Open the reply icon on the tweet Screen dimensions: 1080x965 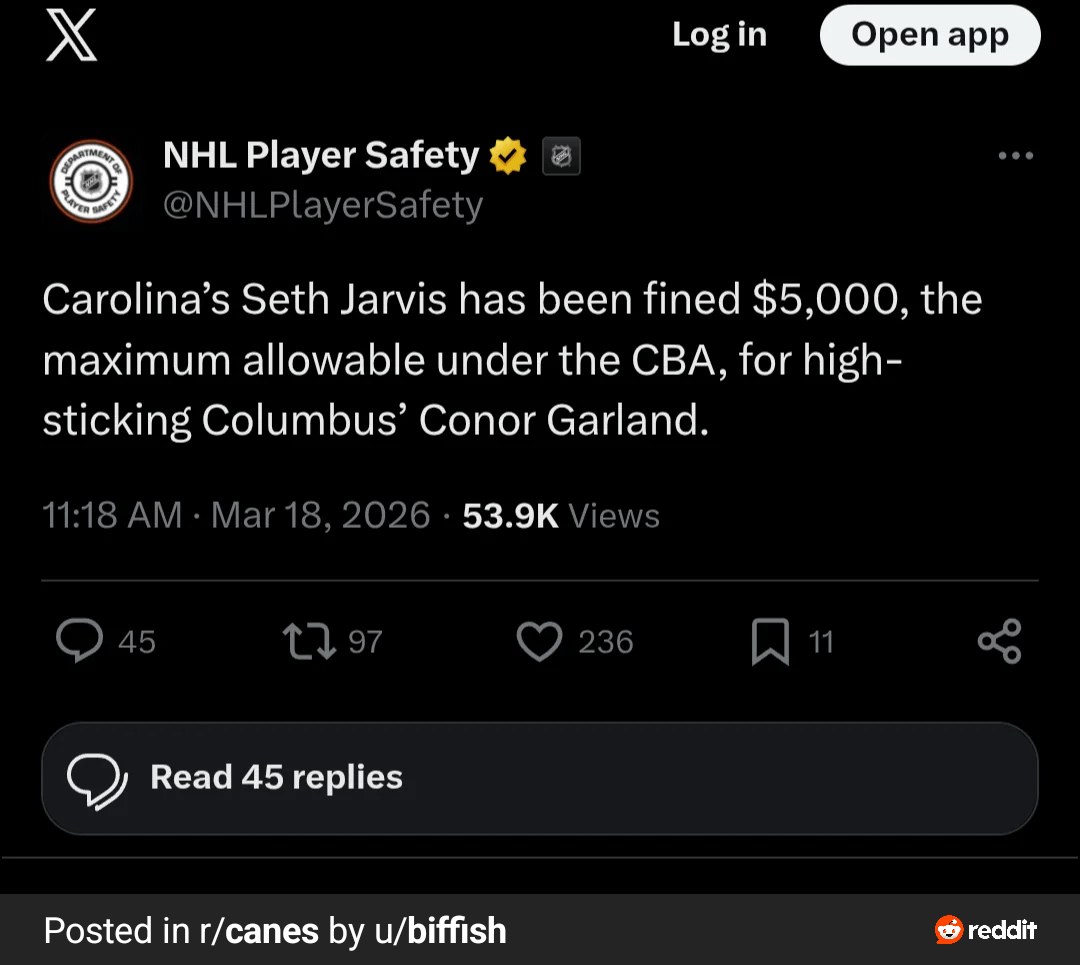(80, 641)
